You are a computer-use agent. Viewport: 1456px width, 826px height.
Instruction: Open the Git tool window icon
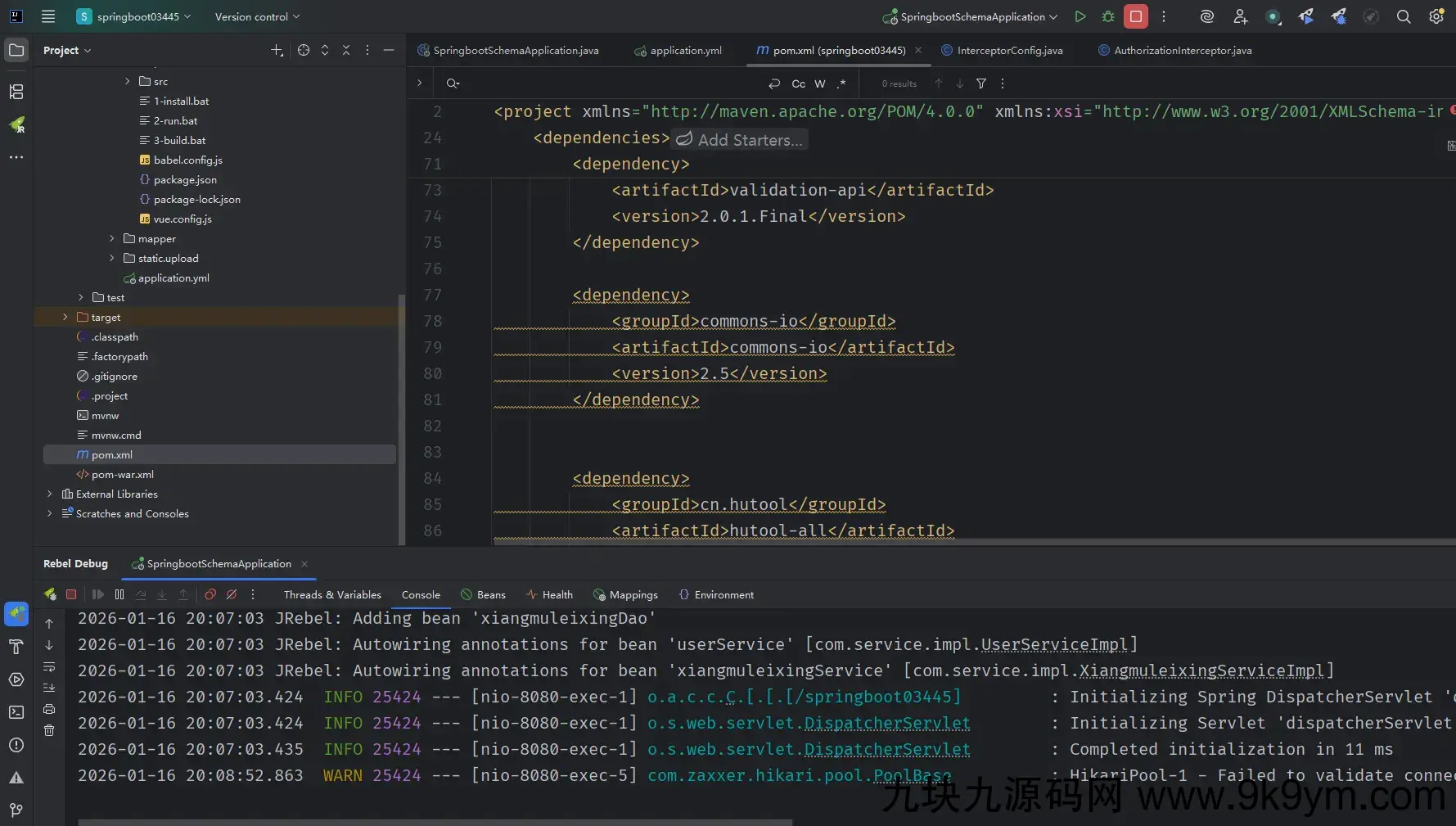pos(16,810)
